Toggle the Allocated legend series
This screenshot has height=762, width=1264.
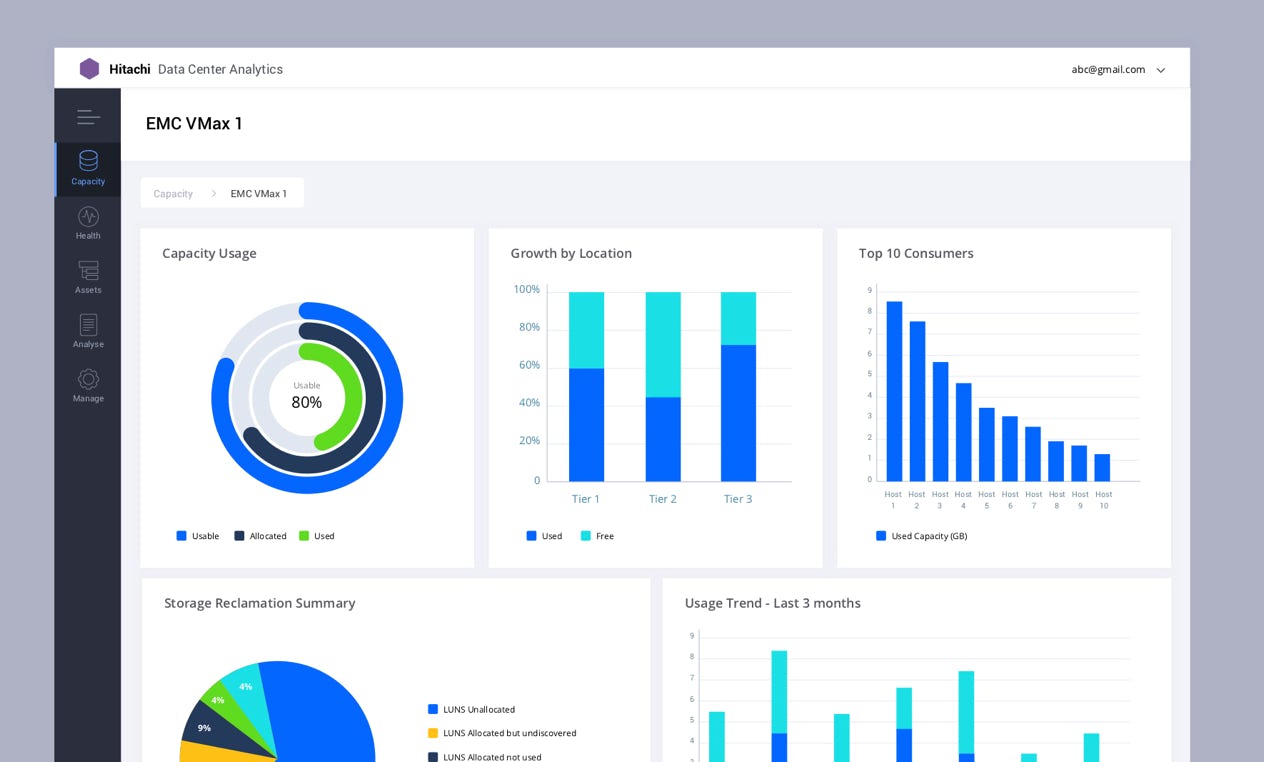point(260,536)
